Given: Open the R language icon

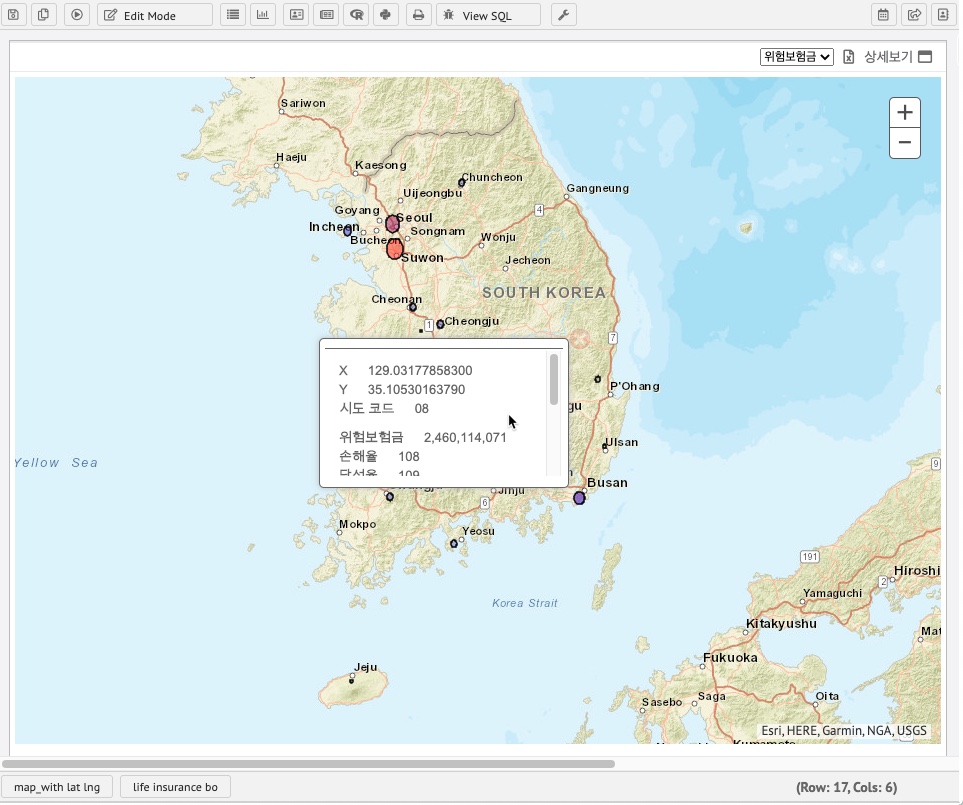Looking at the screenshot, I should point(356,15).
